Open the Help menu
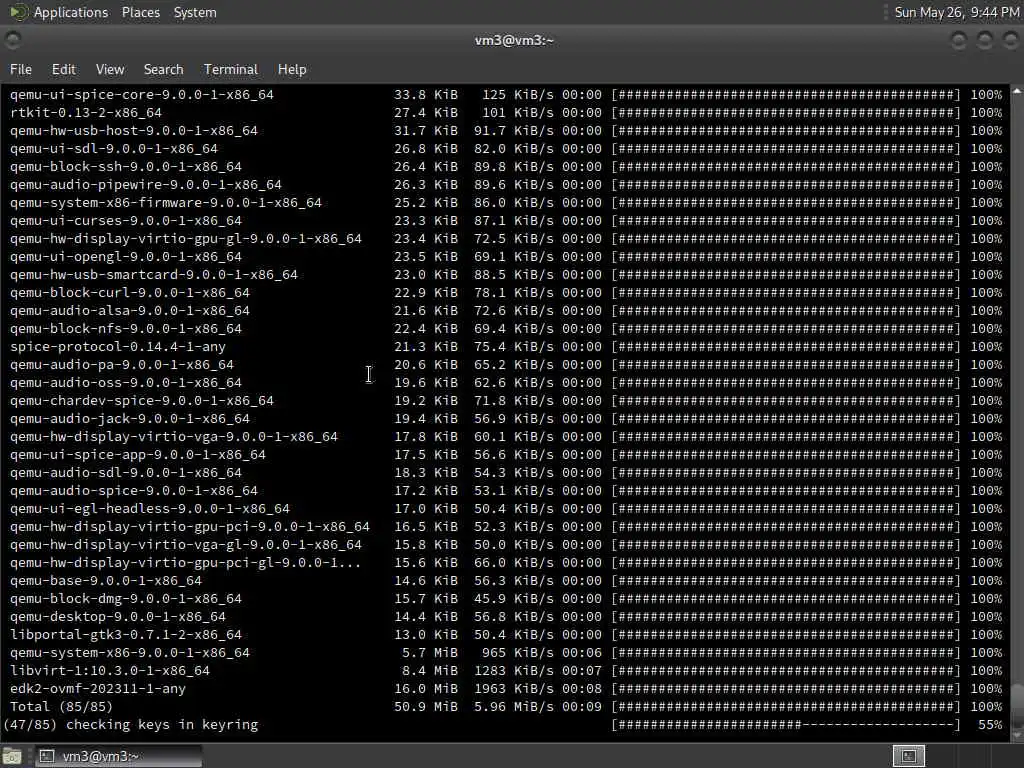The image size is (1024, 768). pyautogui.click(x=292, y=69)
